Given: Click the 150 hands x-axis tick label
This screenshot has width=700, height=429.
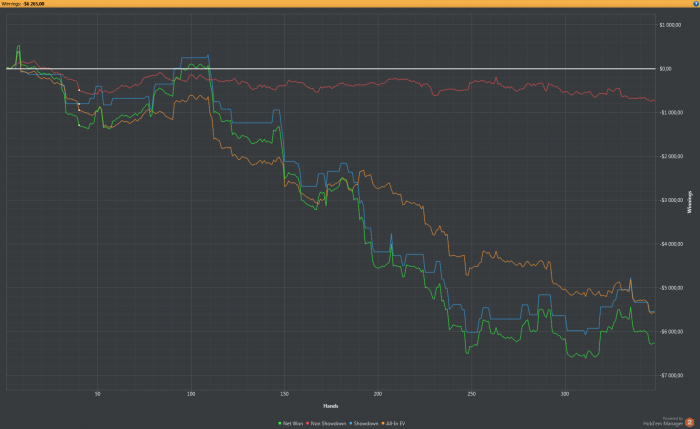Looking at the screenshot, I should (284, 394).
